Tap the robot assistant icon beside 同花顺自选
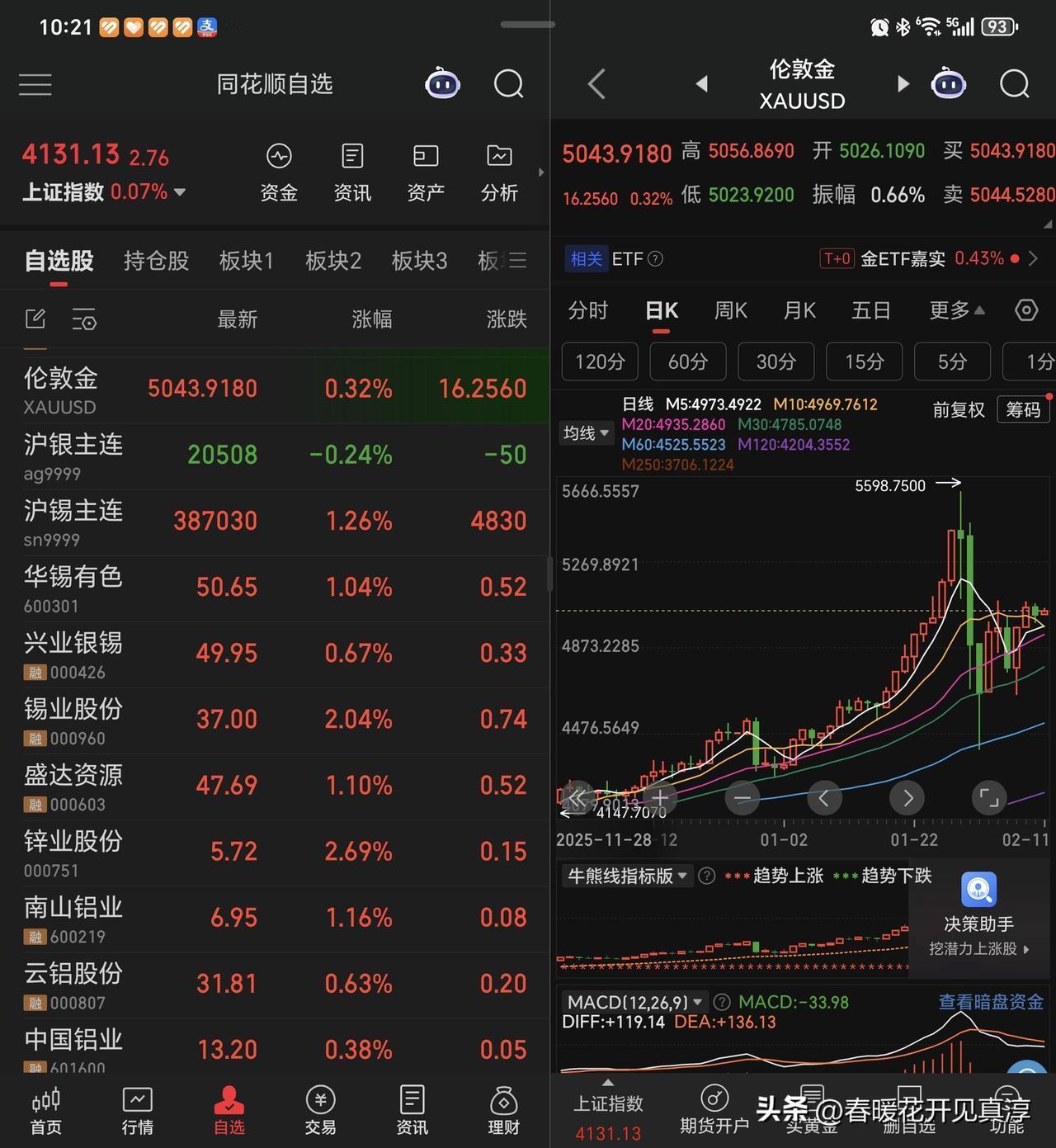 click(442, 83)
